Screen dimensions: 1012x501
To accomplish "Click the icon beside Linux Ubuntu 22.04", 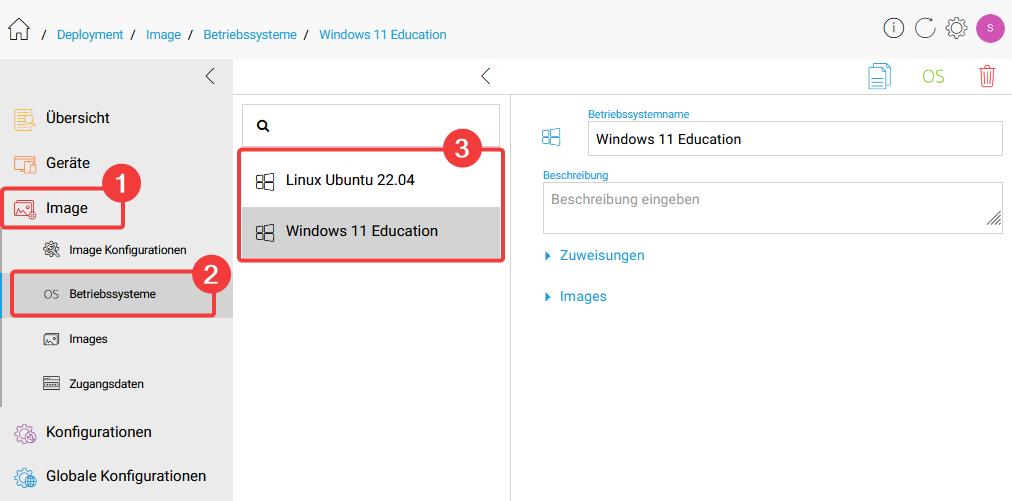I will (x=265, y=181).
